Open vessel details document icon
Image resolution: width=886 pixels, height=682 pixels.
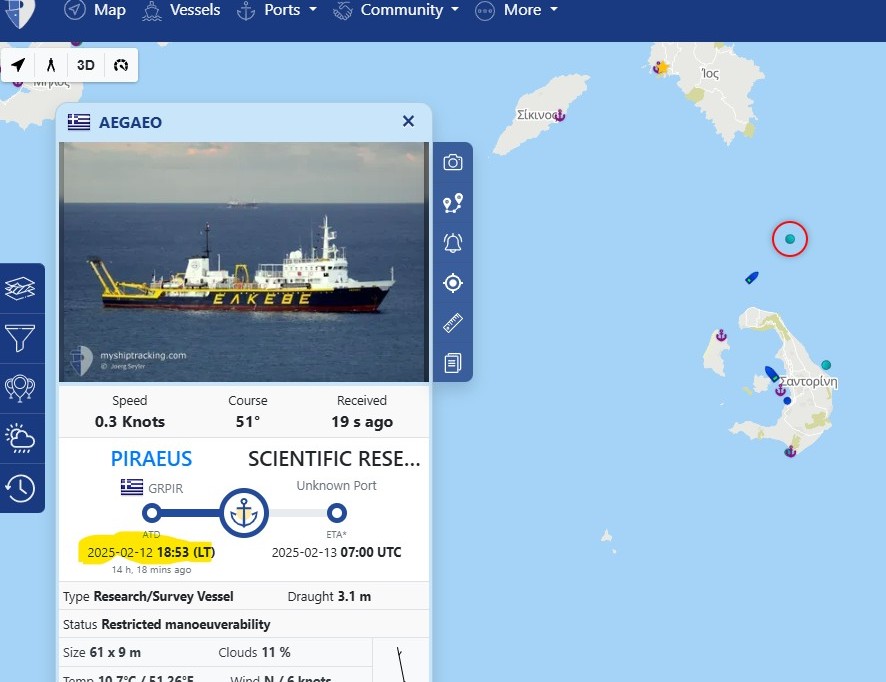pyautogui.click(x=453, y=363)
